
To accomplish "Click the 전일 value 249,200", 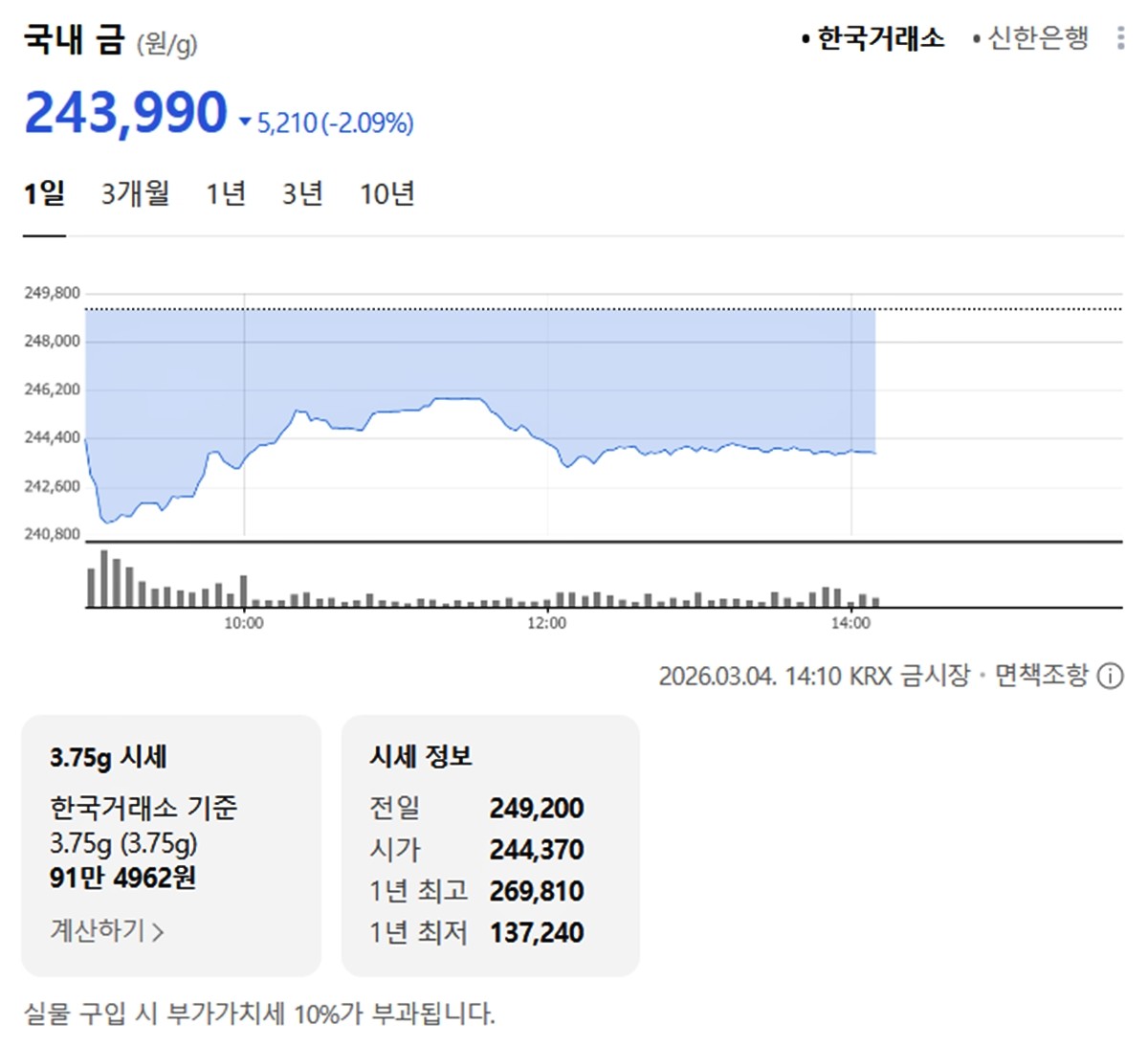I will tap(536, 809).
